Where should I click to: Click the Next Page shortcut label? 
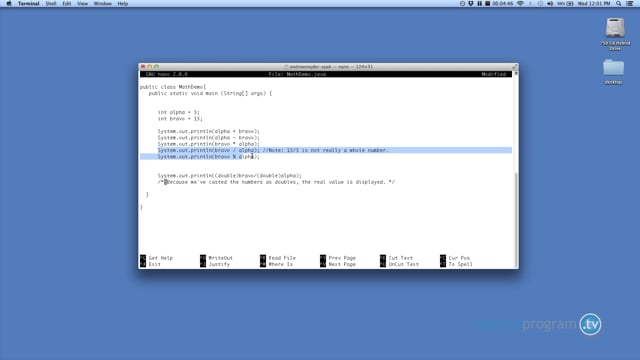(x=342, y=264)
